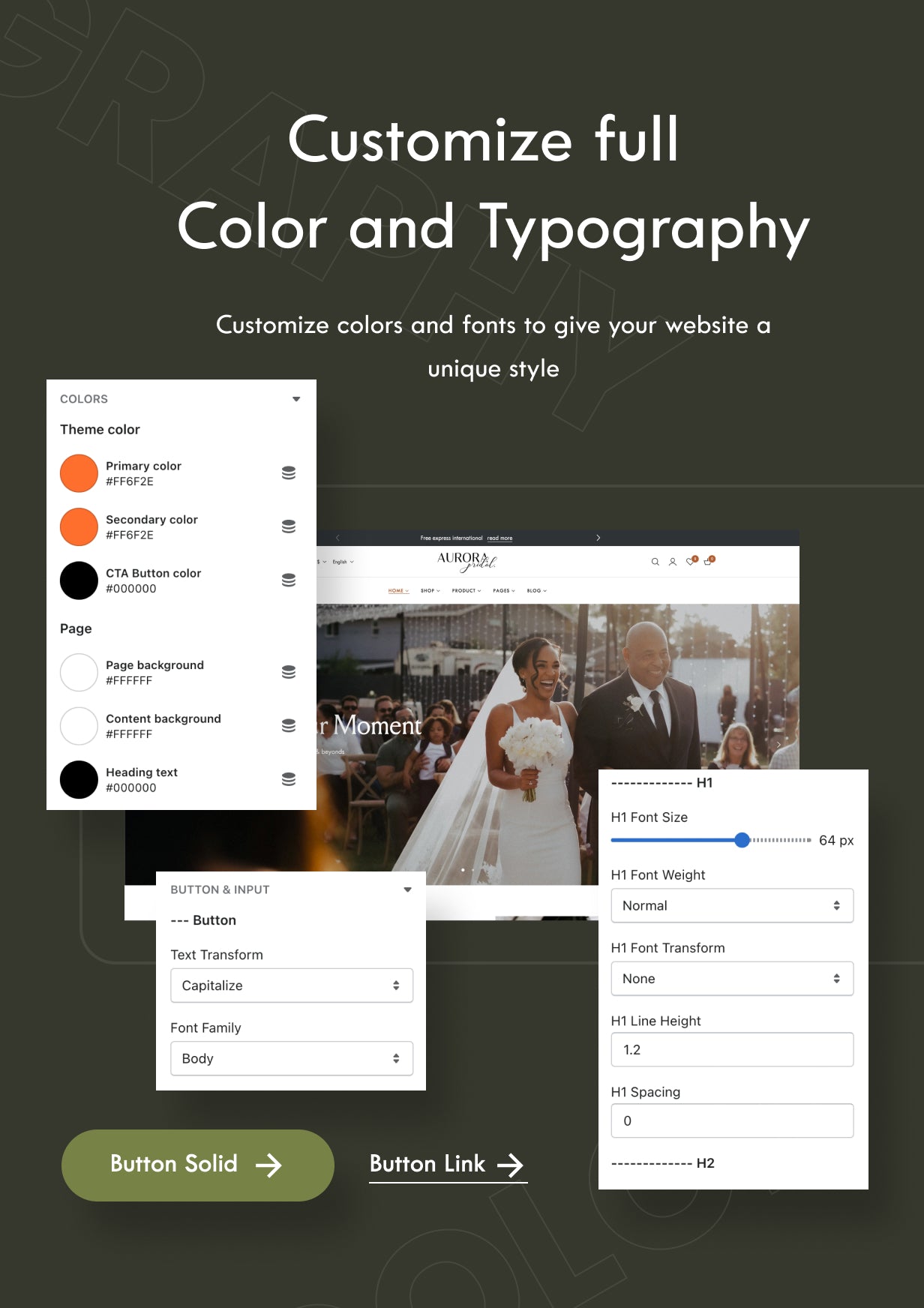Open the shopping cart icon in header

coord(708,561)
